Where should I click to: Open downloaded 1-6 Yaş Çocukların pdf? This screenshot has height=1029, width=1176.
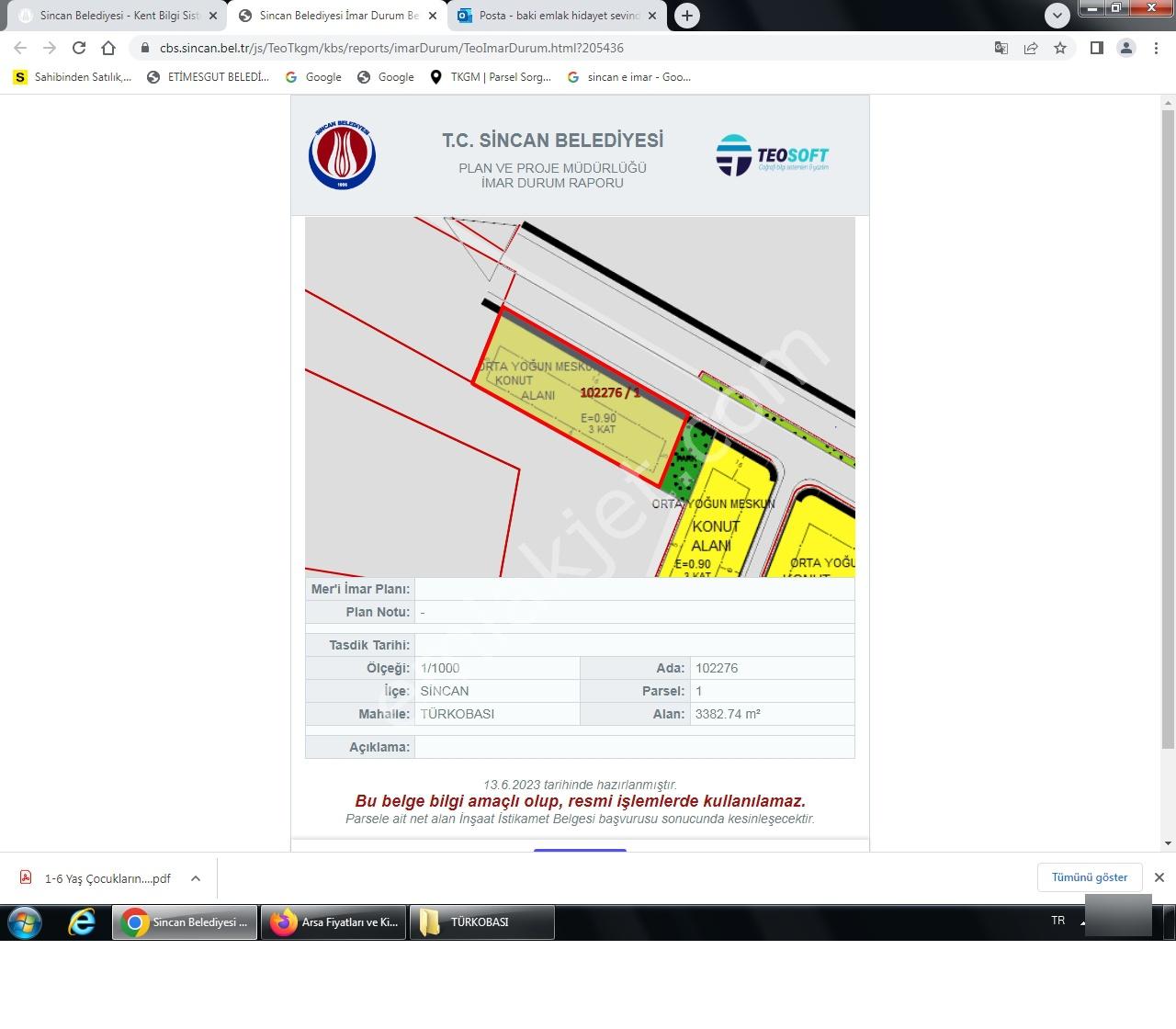(97, 878)
